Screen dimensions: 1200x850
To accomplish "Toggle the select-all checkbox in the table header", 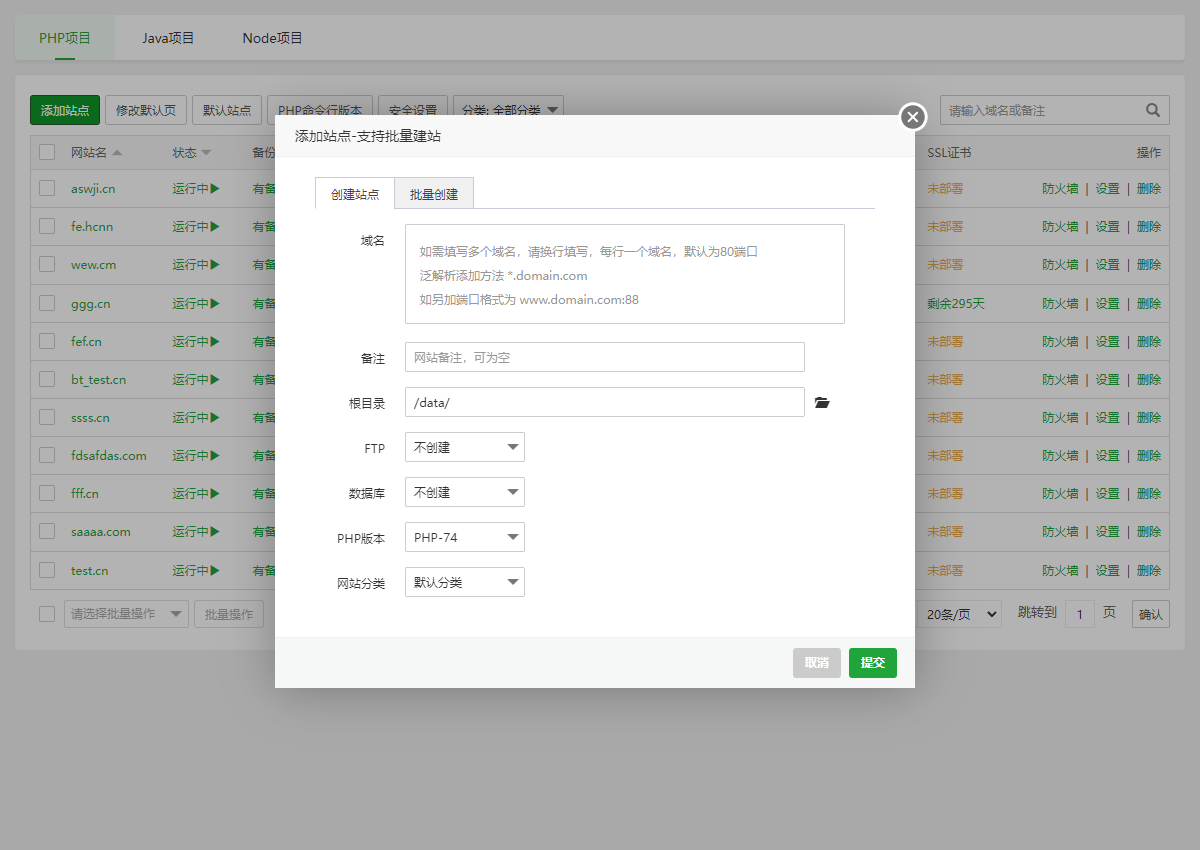I will point(46,151).
